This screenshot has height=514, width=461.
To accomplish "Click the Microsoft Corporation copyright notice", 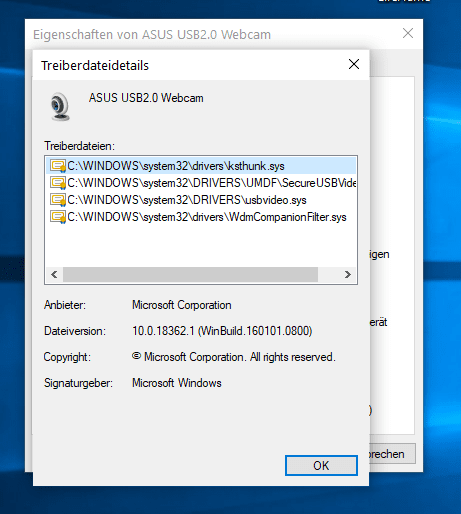I will click(x=234, y=357).
